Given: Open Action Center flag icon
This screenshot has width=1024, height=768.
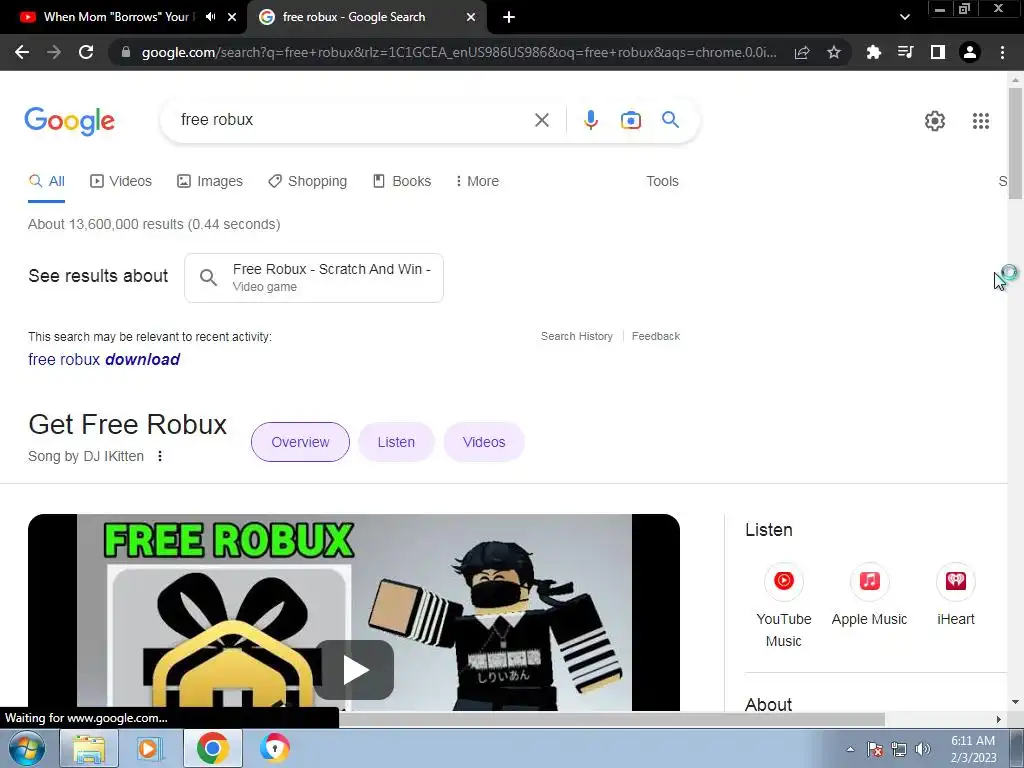Looking at the screenshot, I should click(x=874, y=749).
